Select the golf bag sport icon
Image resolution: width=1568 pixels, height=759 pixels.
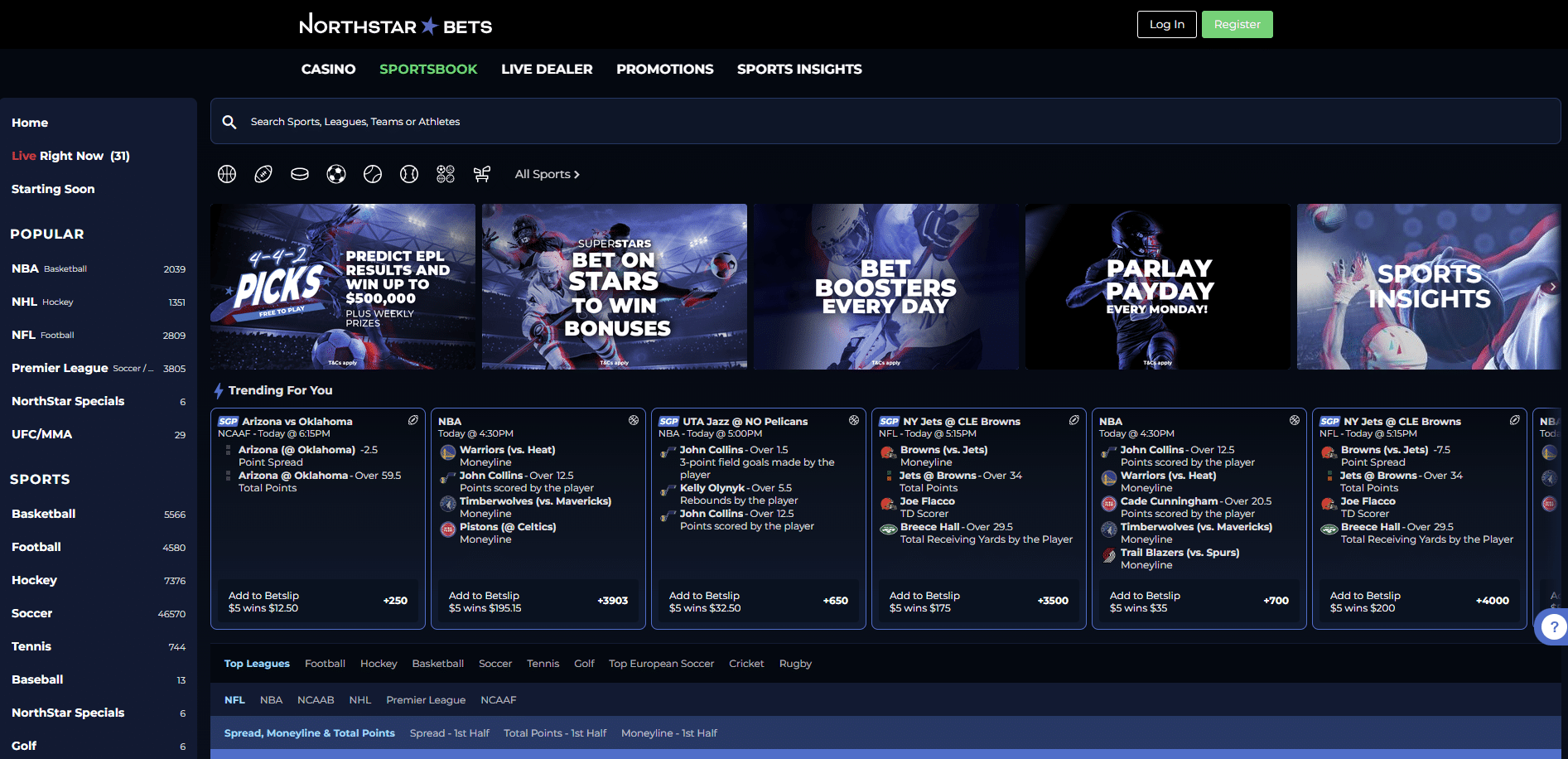pyautogui.click(x=482, y=174)
